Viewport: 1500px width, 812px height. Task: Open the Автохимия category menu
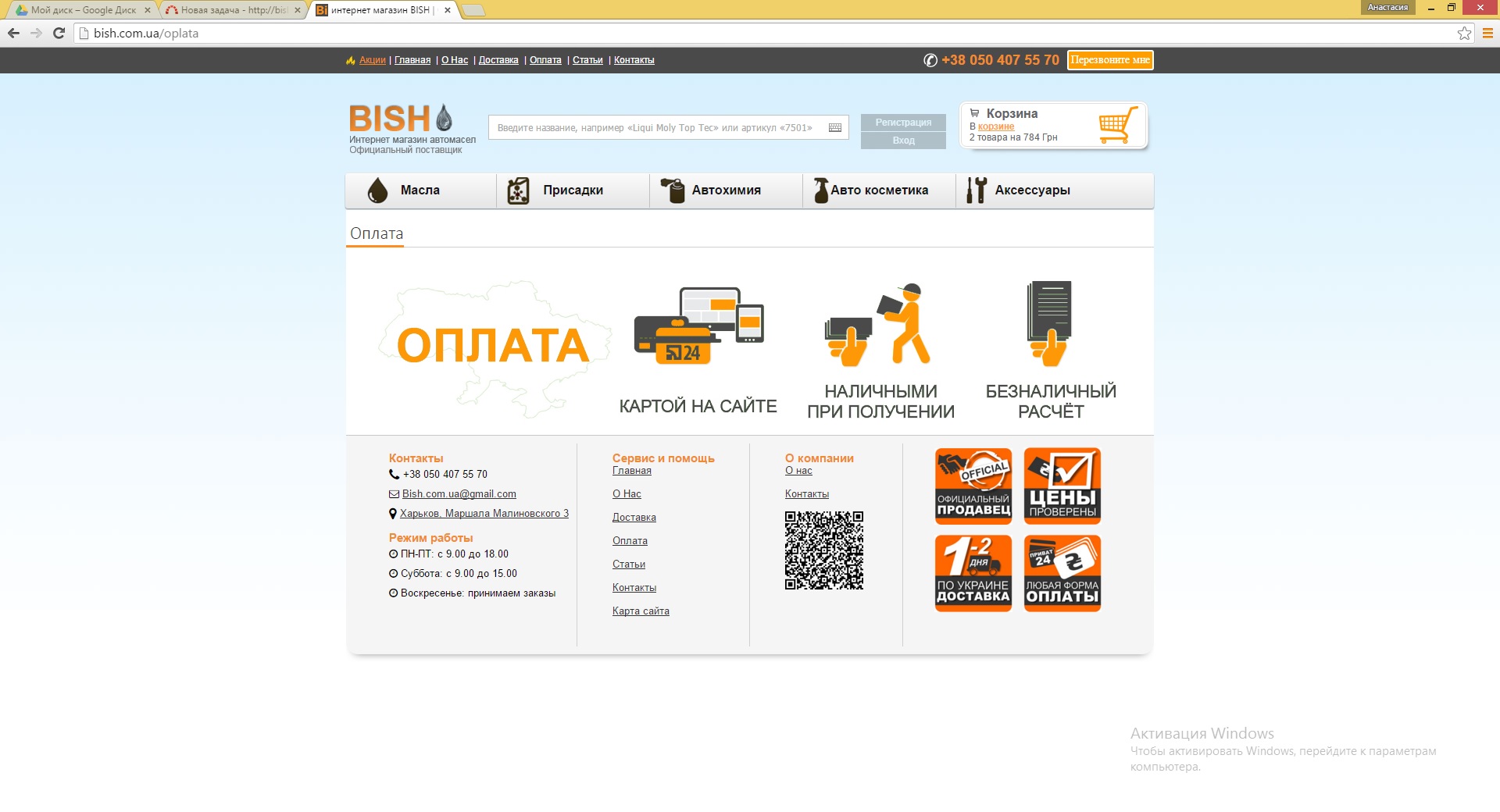[726, 191]
